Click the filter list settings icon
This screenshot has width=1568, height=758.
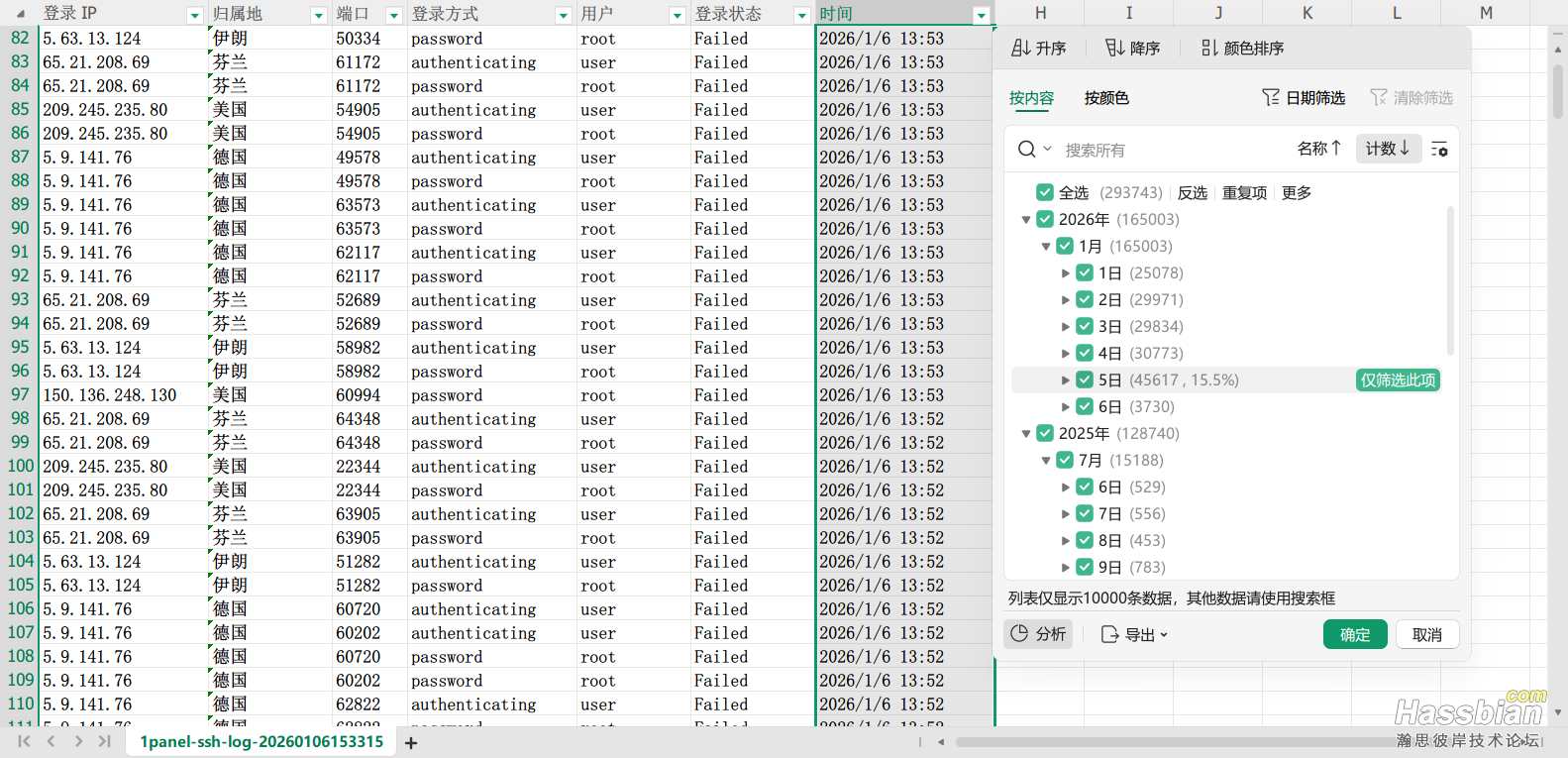coord(1439,150)
